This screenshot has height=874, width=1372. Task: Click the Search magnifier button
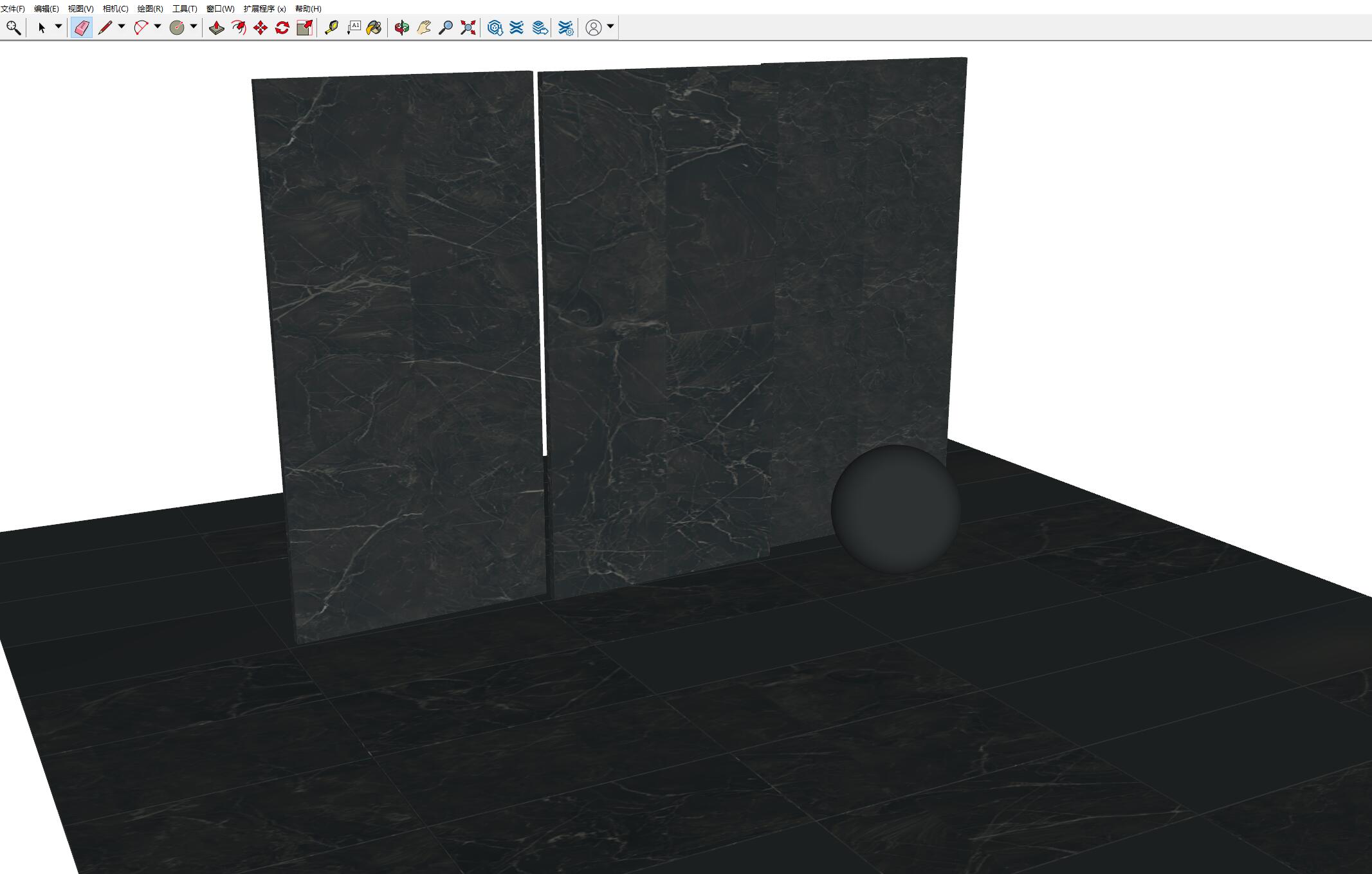pyautogui.click(x=14, y=28)
